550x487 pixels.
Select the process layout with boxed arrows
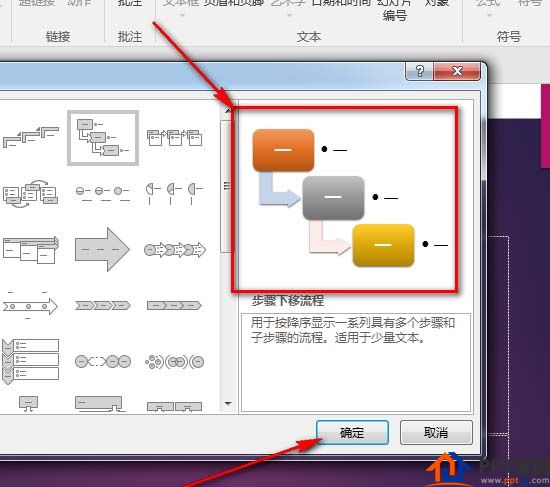tap(174, 138)
